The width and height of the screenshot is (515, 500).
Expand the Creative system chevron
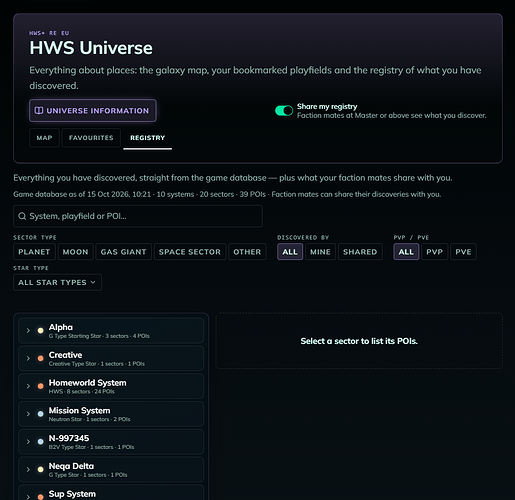[28, 358]
